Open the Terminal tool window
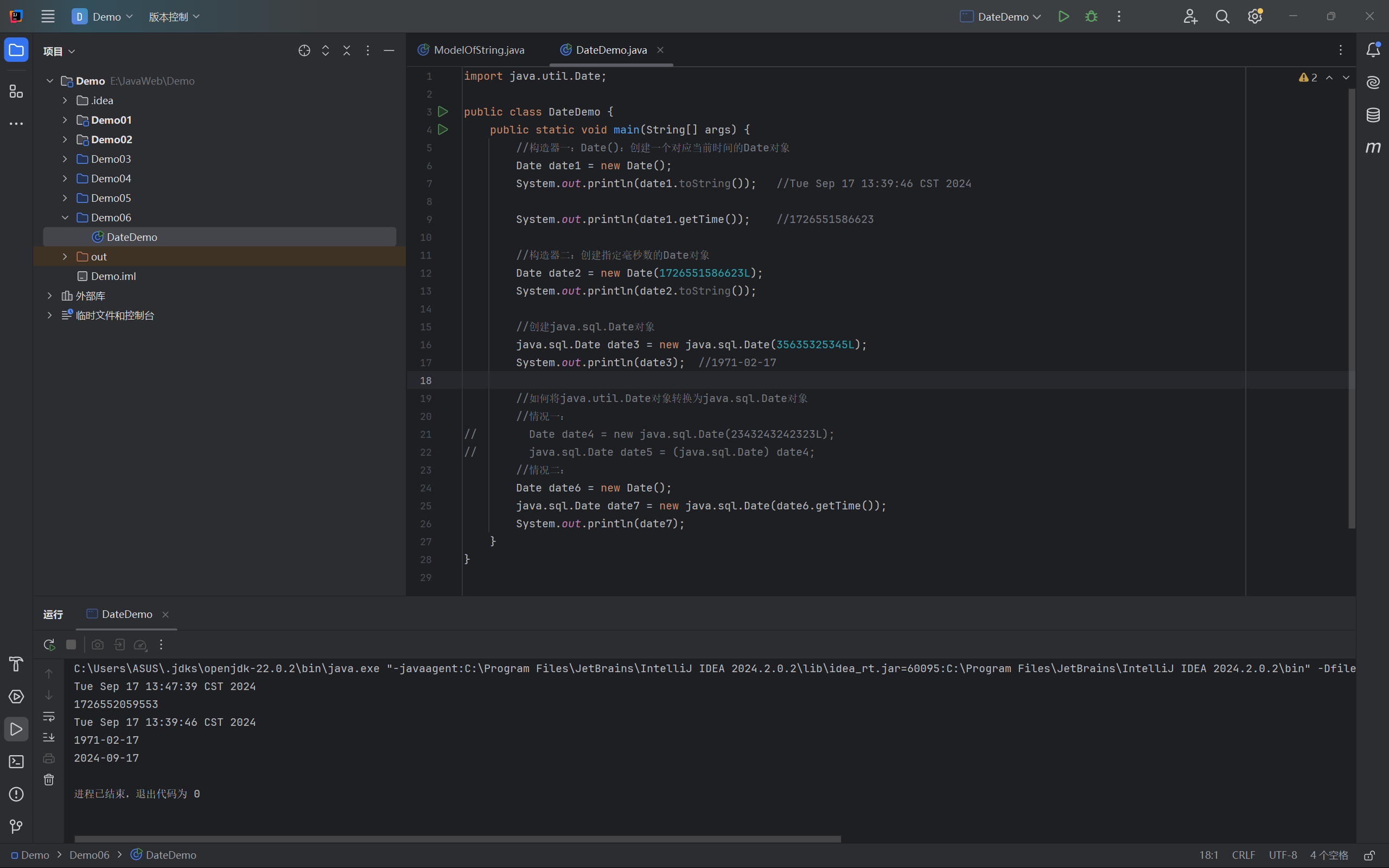The width and height of the screenshot is (1389, 868). [16, 761]
